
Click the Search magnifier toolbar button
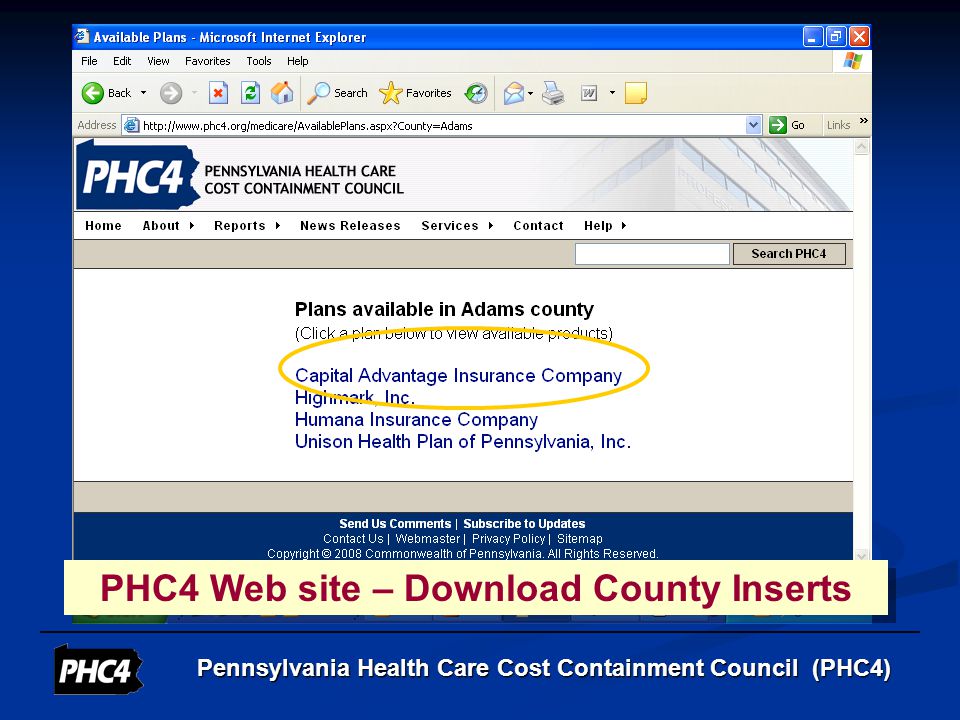pos(337,93)
